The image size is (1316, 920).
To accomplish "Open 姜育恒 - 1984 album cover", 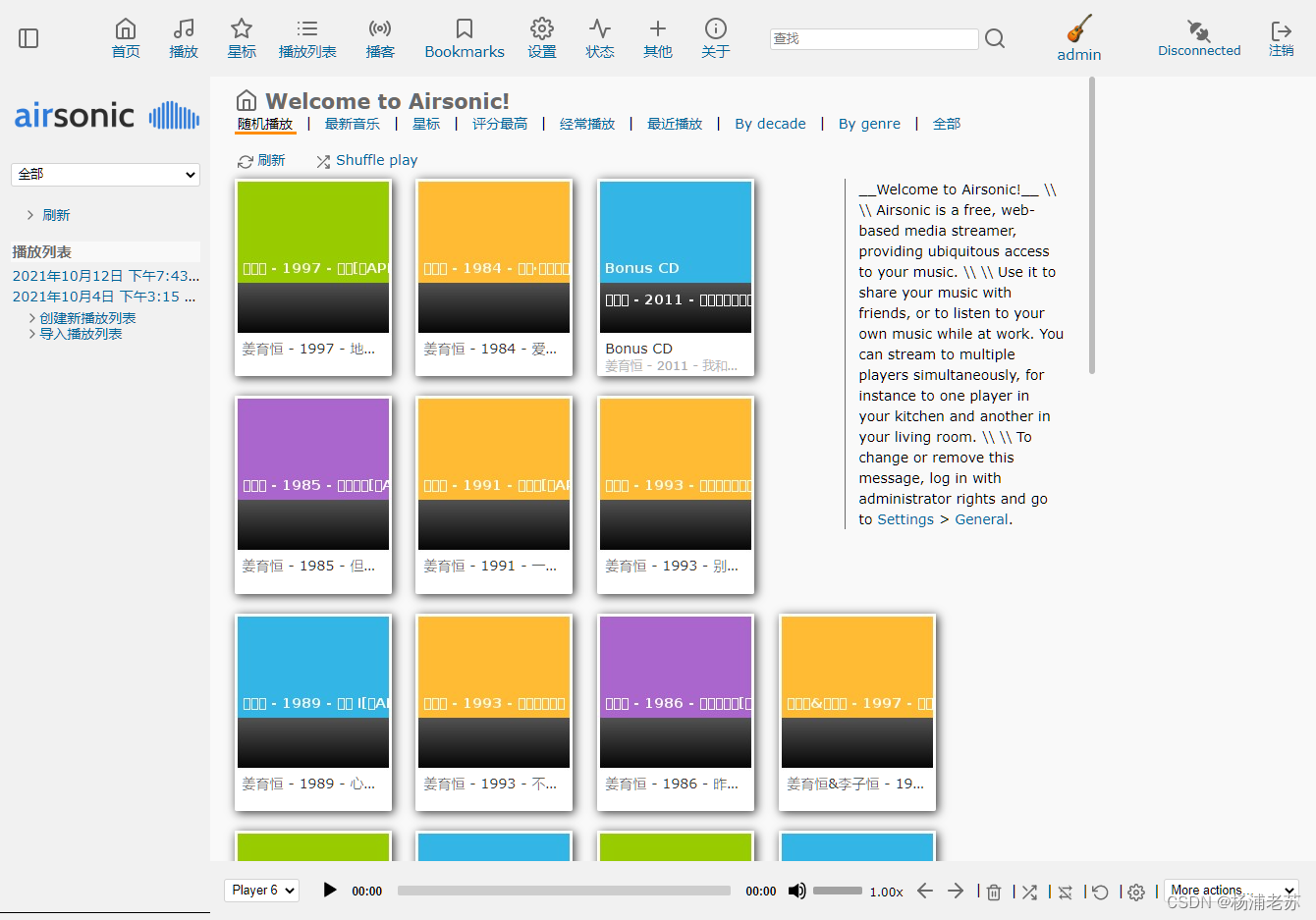I will (x=494, y=257).
